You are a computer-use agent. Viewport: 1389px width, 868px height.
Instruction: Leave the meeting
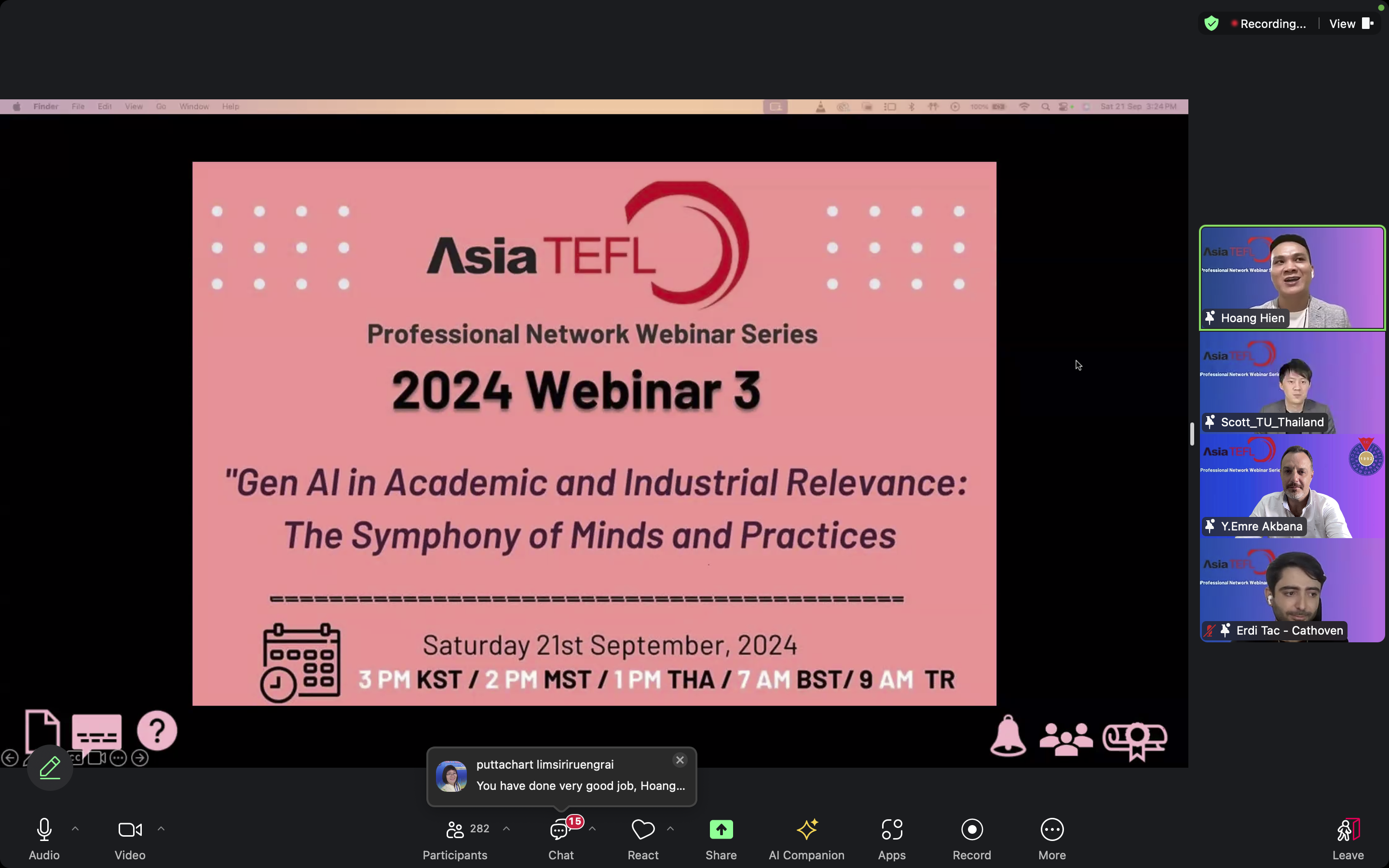pyautogui.click(x=1348, y=838)
